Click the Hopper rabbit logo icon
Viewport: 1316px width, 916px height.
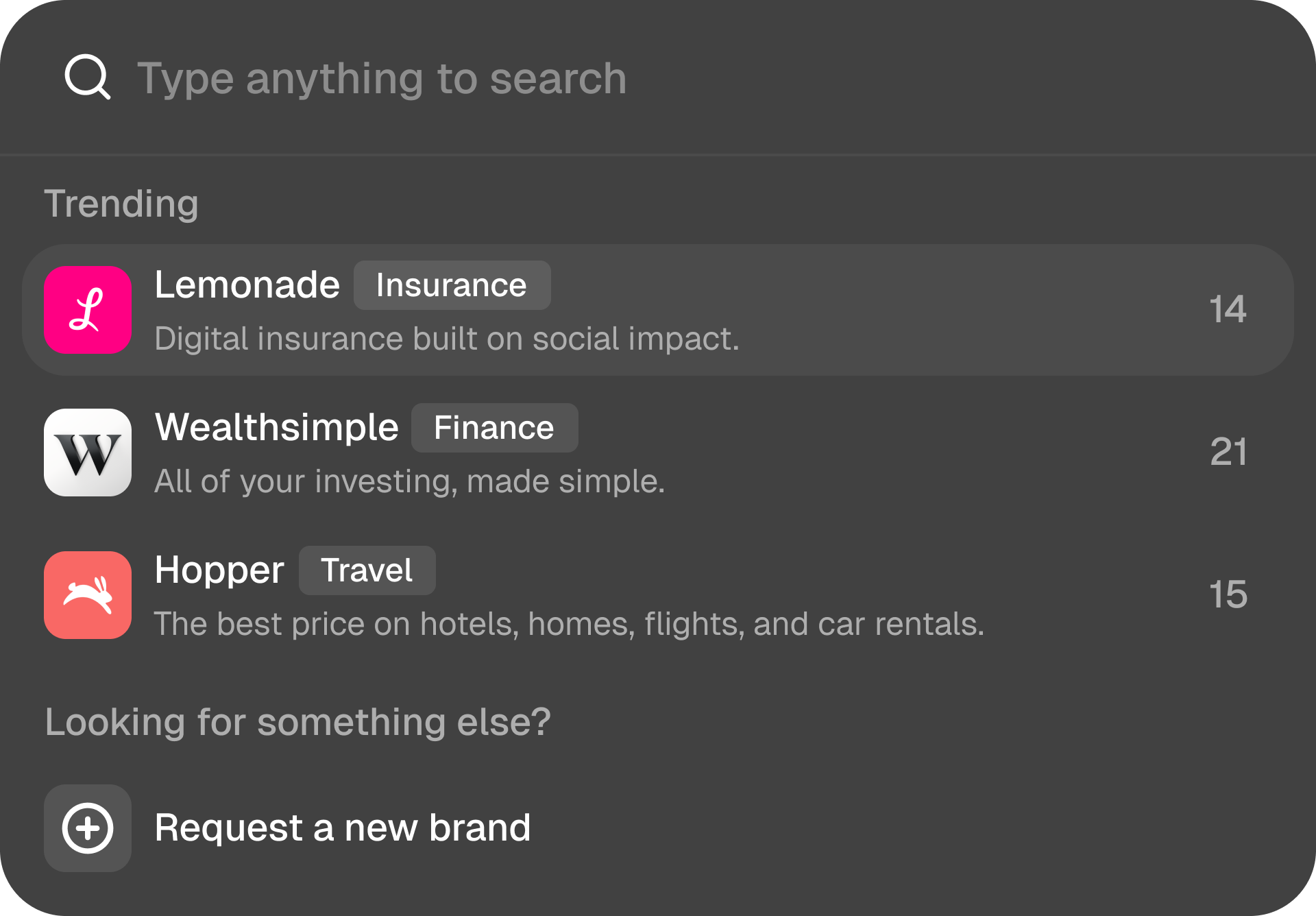click(88, 595)
